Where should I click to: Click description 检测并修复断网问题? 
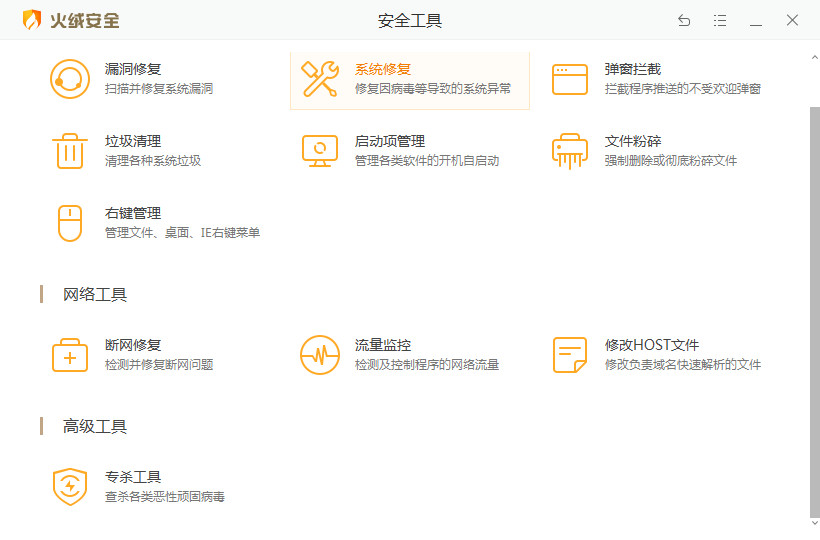pyautogui.click(x=159, y=365)
